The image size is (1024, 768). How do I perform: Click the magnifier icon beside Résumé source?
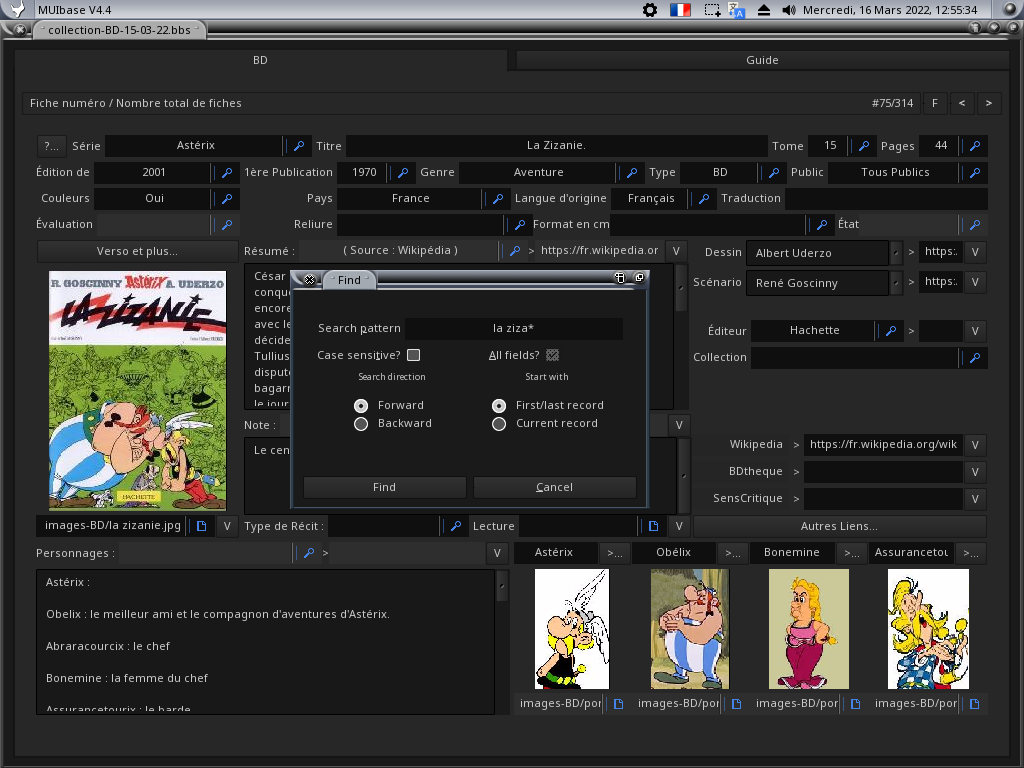tap(515, 251)
